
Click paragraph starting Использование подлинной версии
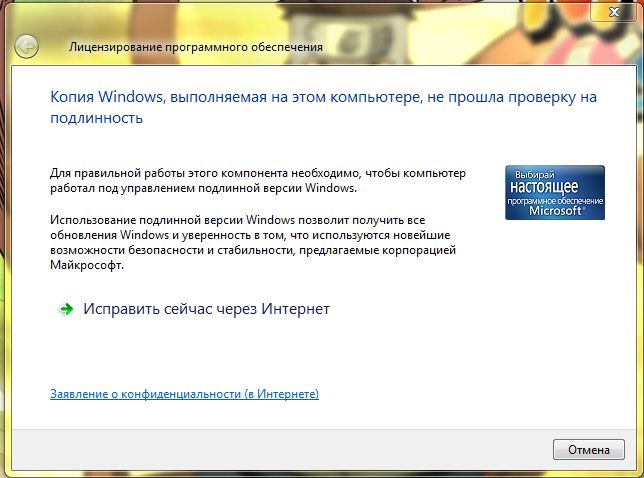253,242
